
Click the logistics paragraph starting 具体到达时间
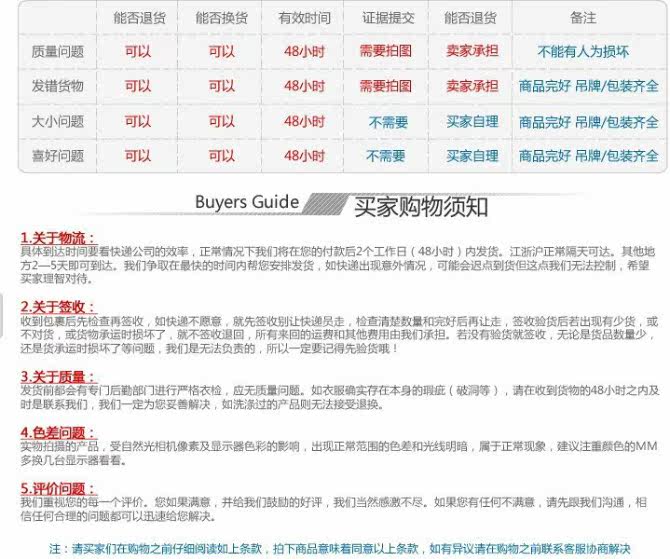(338, 265)
